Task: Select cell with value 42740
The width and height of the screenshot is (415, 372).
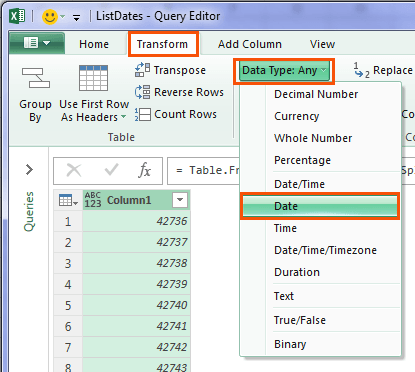Action: 136,305
